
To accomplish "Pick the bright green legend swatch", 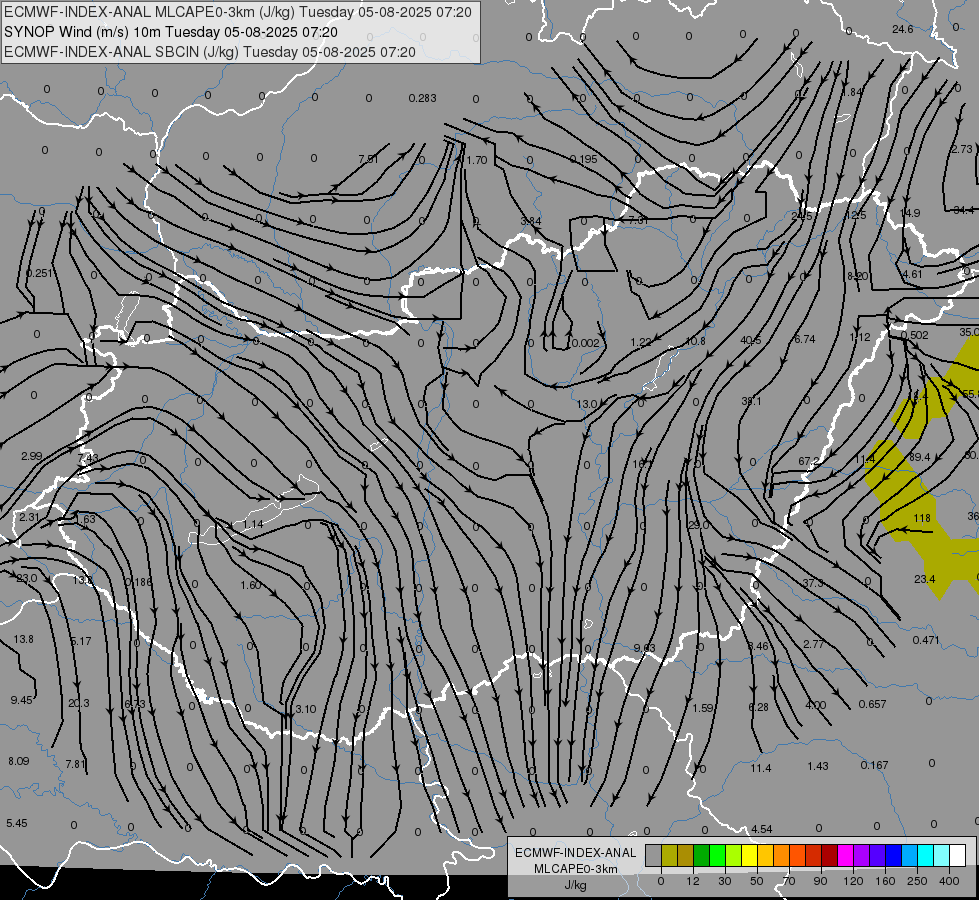I will (718, 856).
